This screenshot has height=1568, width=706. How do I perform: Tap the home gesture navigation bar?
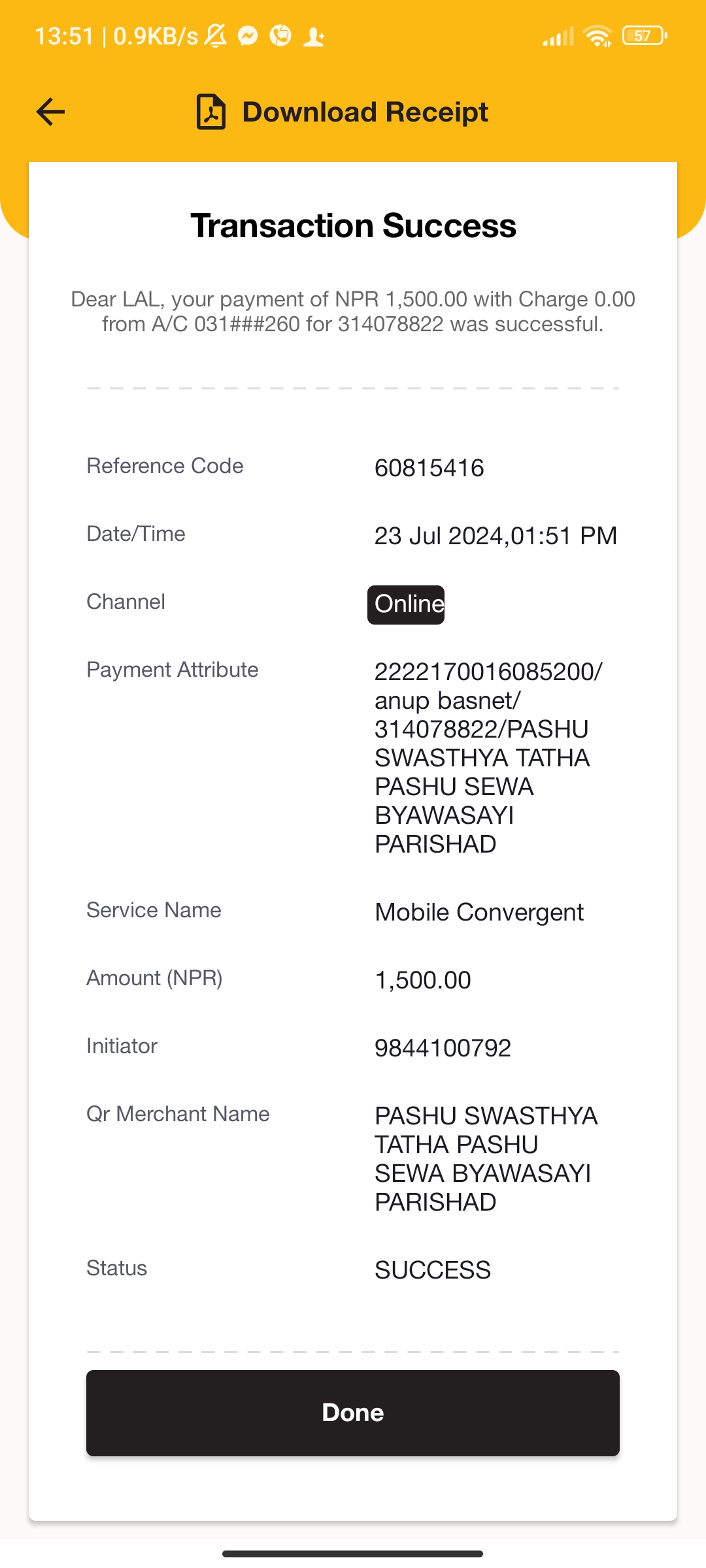(353, 1554)
